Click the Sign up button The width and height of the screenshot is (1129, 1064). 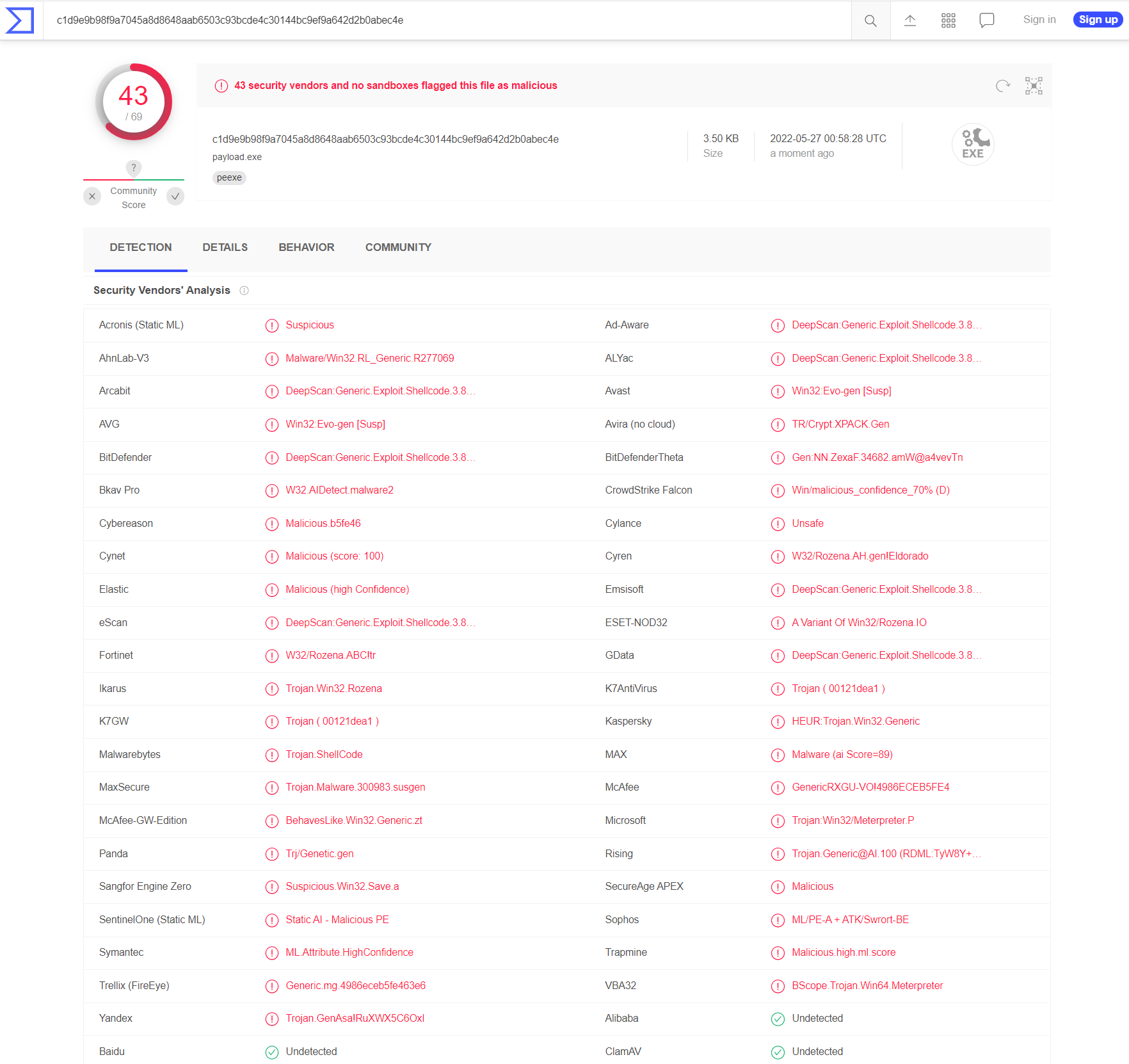coord(1098,20)
